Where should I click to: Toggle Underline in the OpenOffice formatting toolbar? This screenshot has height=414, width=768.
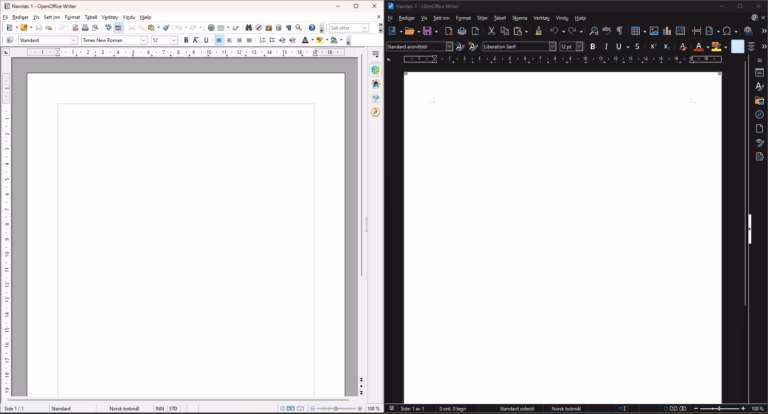point(206,40)
